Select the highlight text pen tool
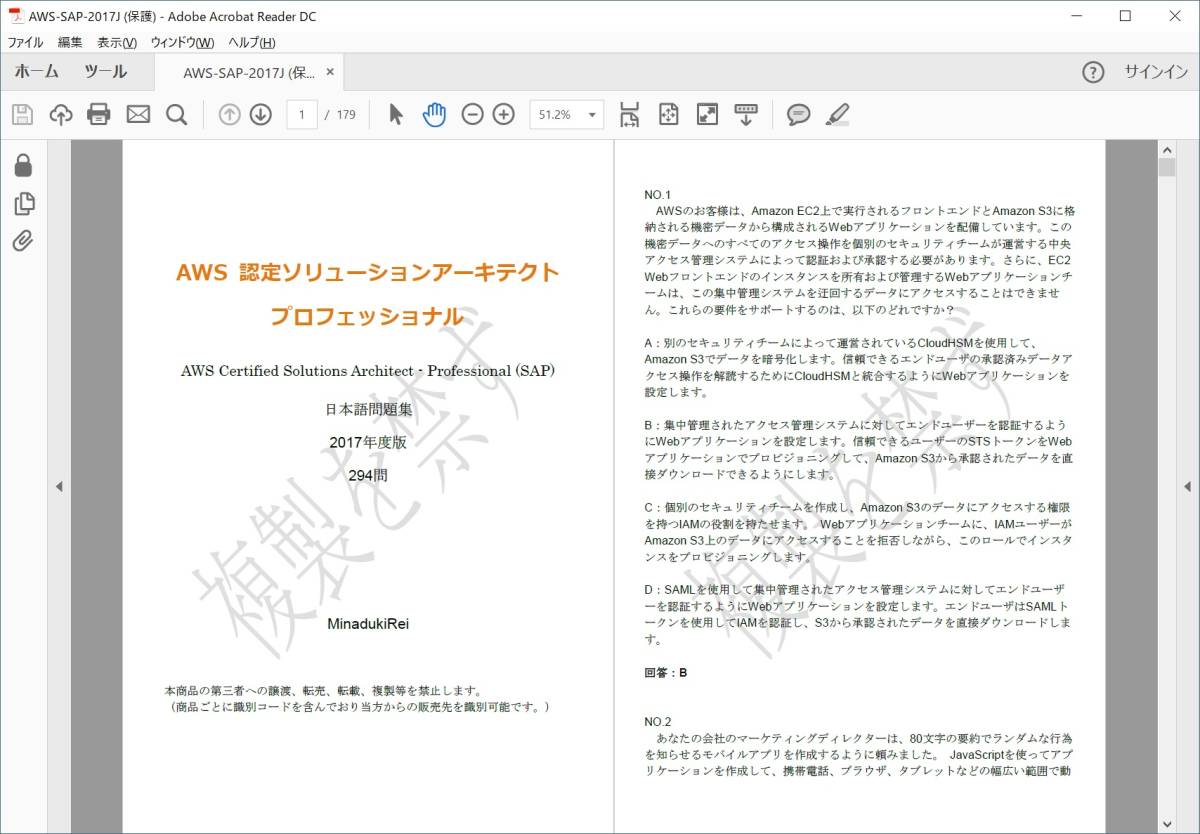Screen dimensions: 1200x834 (837, 114)
